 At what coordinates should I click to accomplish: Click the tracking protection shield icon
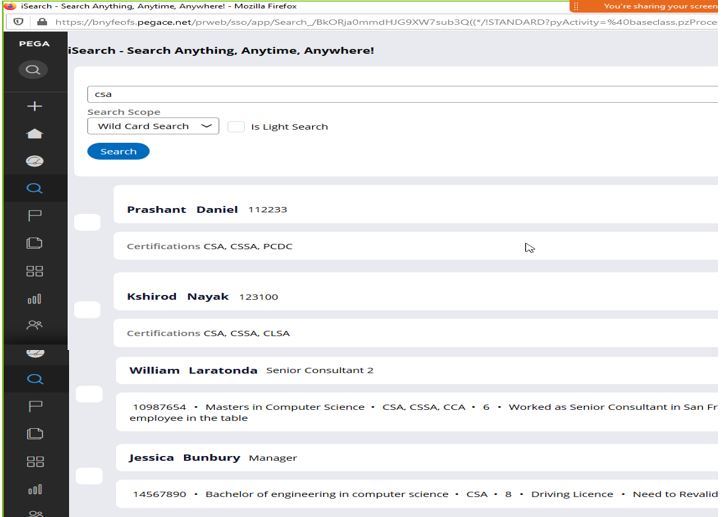click(x=18, y=22)
